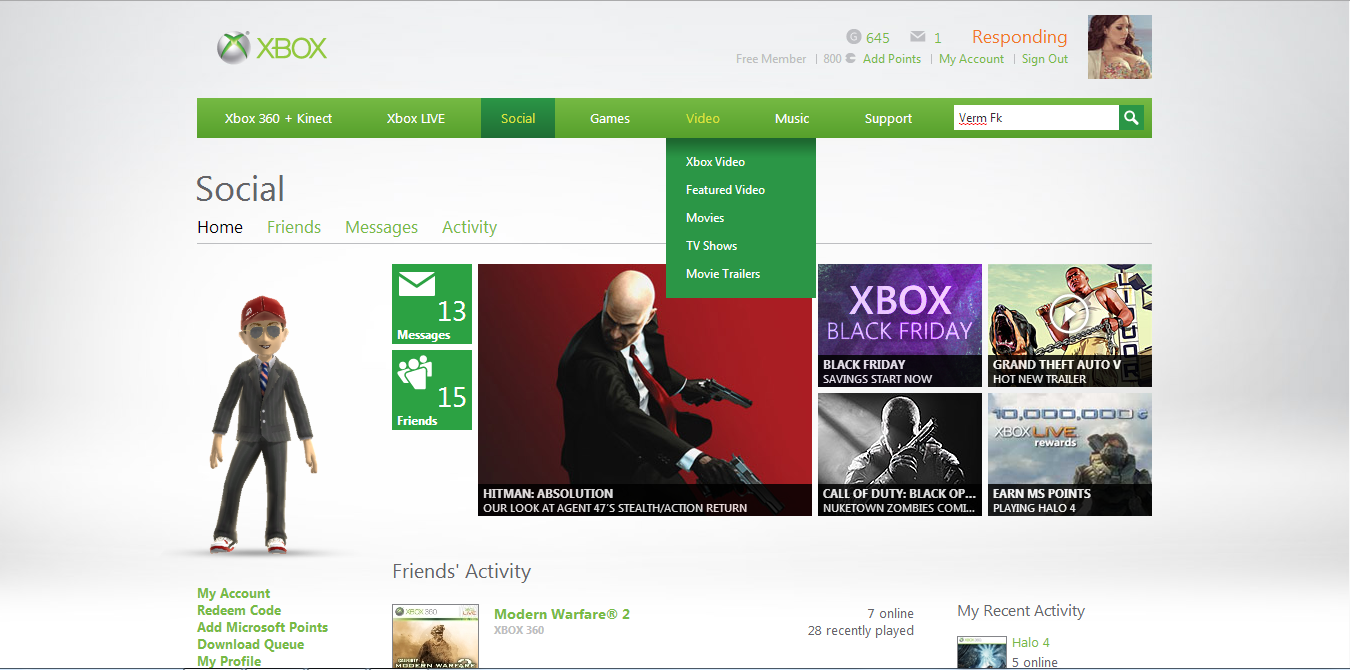Open the Gamerscore G icon
The image size is (1350, 670).
tap(853, 37)
